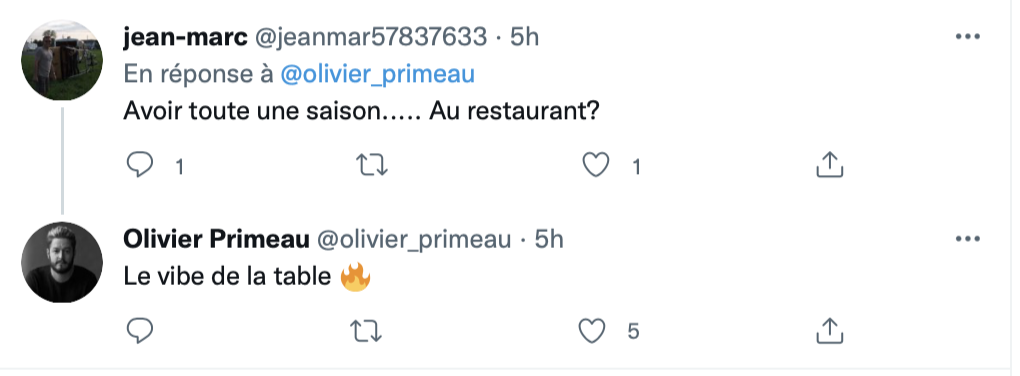The image size is (1020, 376).
Task: Open the tweet 'Le vibe de la table'
Action: 247,277
